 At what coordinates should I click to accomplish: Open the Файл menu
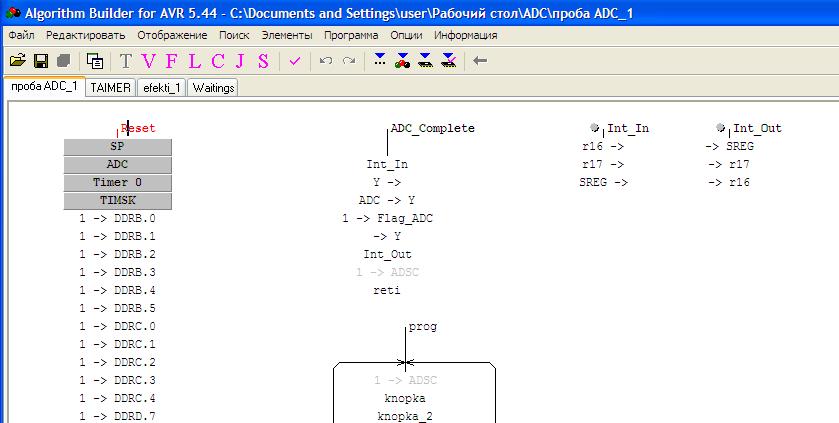[x=21, y=35]
